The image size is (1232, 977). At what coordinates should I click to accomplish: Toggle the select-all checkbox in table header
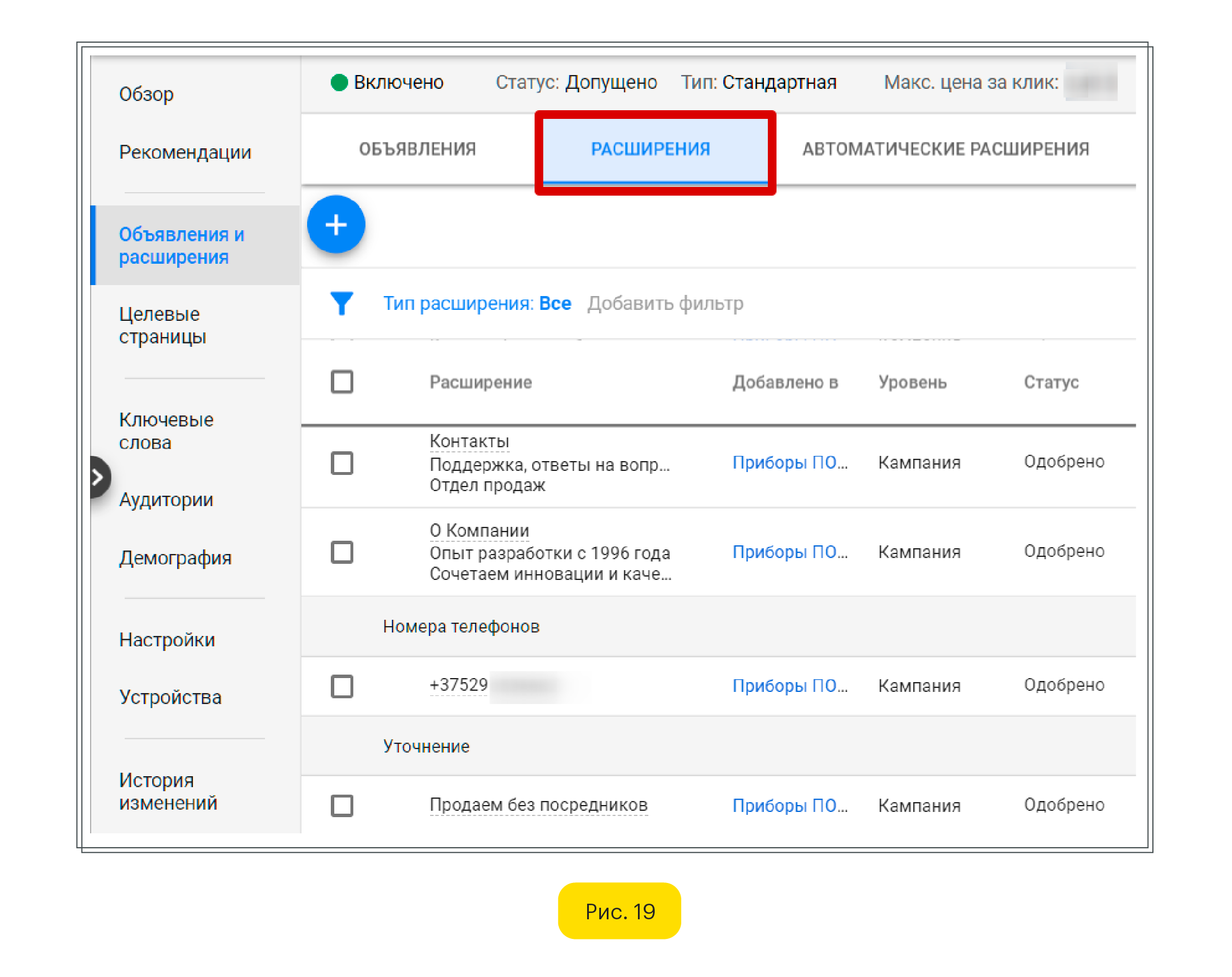pos(342,381)
